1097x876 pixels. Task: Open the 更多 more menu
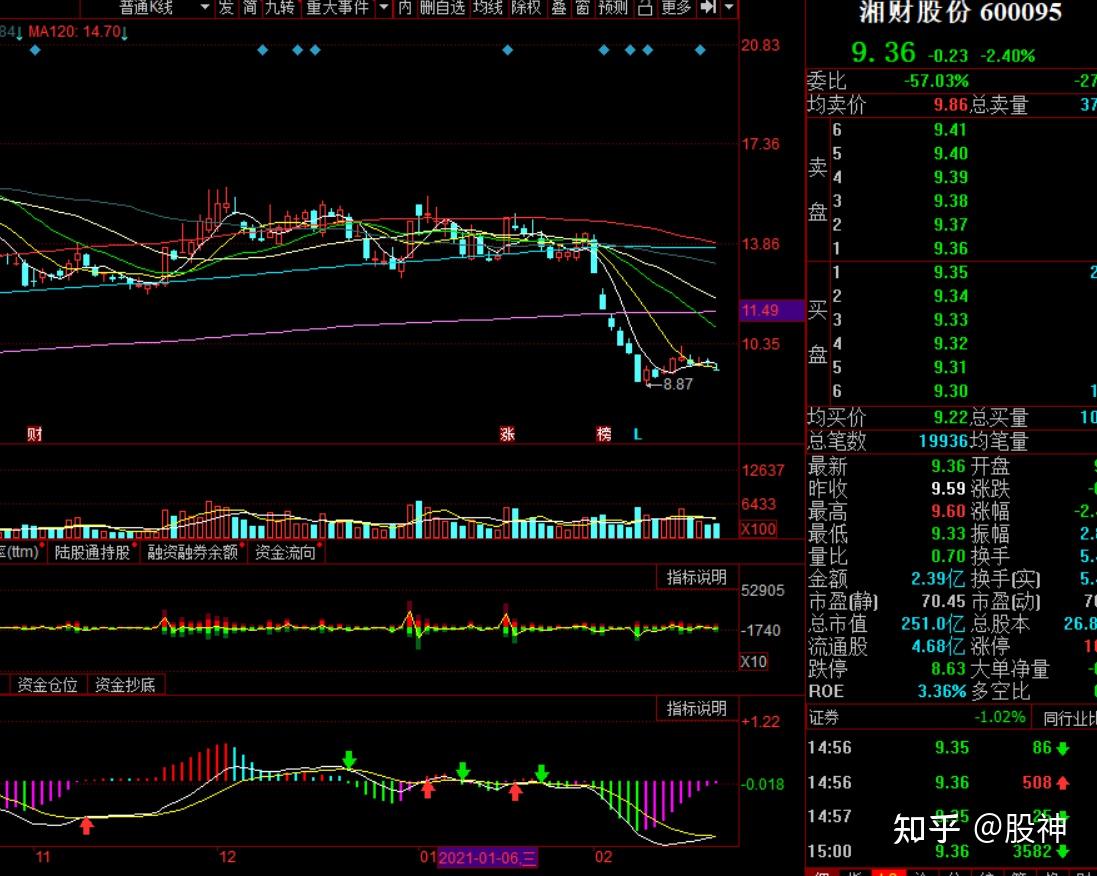point(676,8)
